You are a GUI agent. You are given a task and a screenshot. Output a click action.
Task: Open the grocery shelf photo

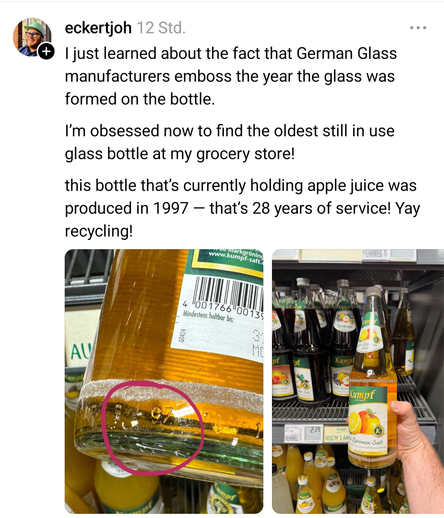[358, 381]
